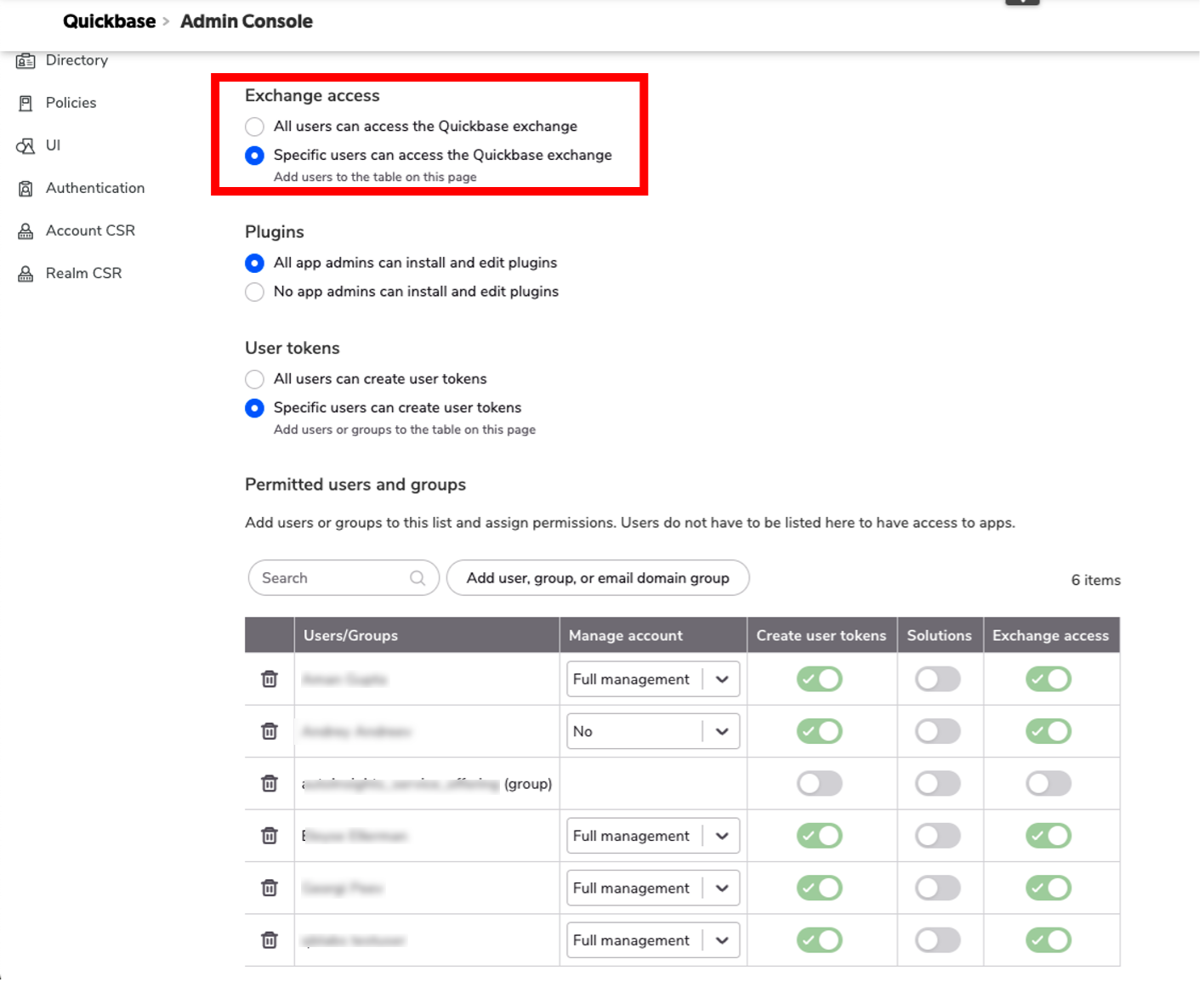The width and height of the screenshot is (1204, 982).
Task: Select 'Specific users can create user tokens'
Action: pos(254,408)
